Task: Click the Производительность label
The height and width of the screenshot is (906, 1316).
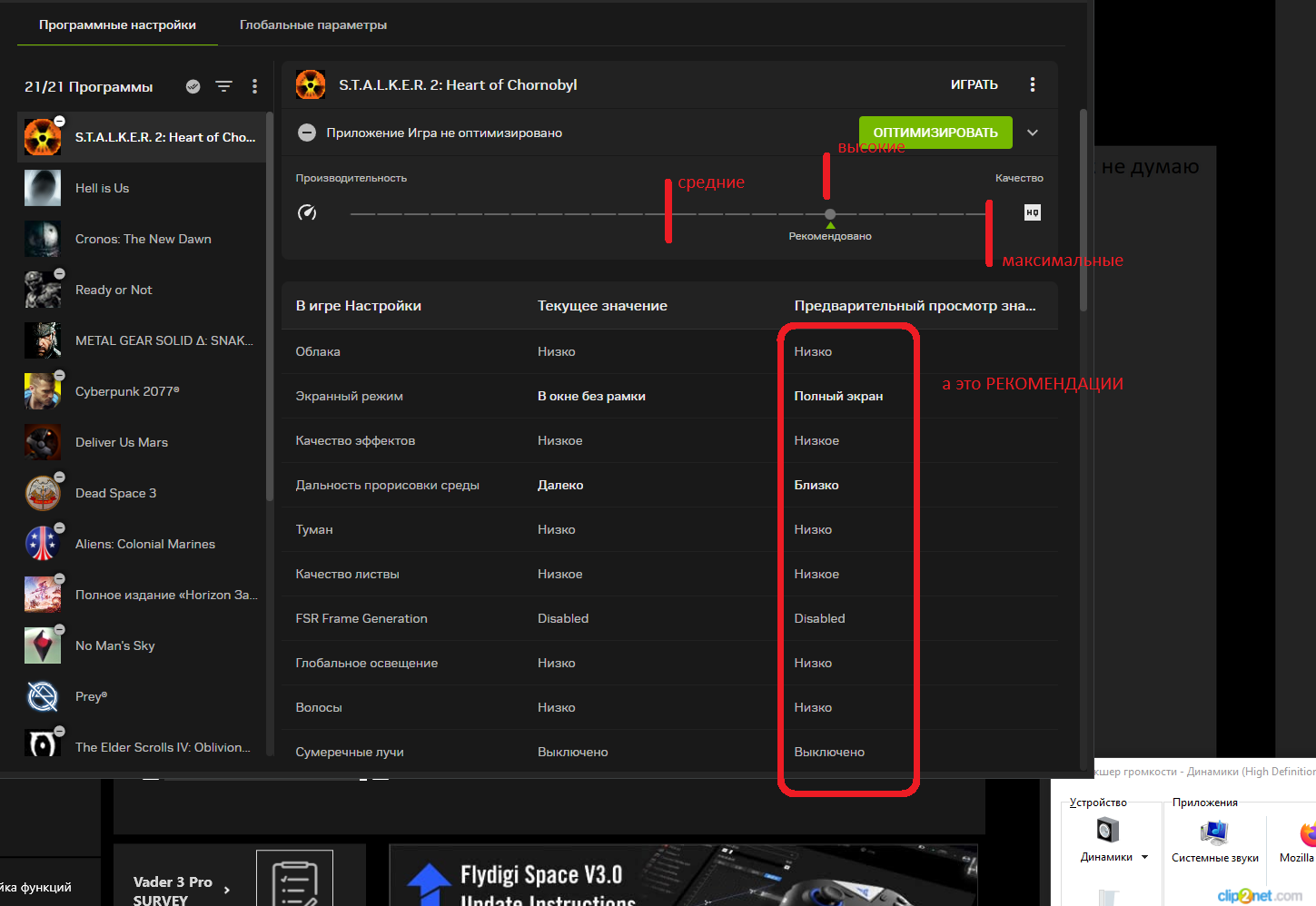Action: [x=351, y=178]
